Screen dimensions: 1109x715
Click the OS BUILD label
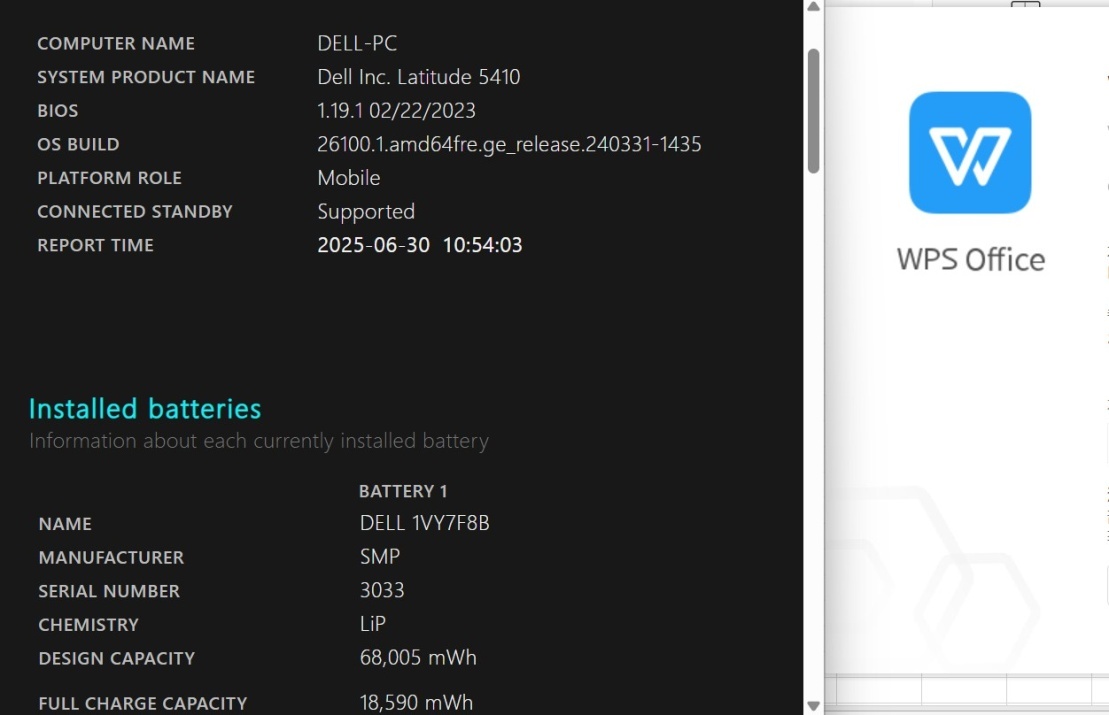[x=79, y=144]
